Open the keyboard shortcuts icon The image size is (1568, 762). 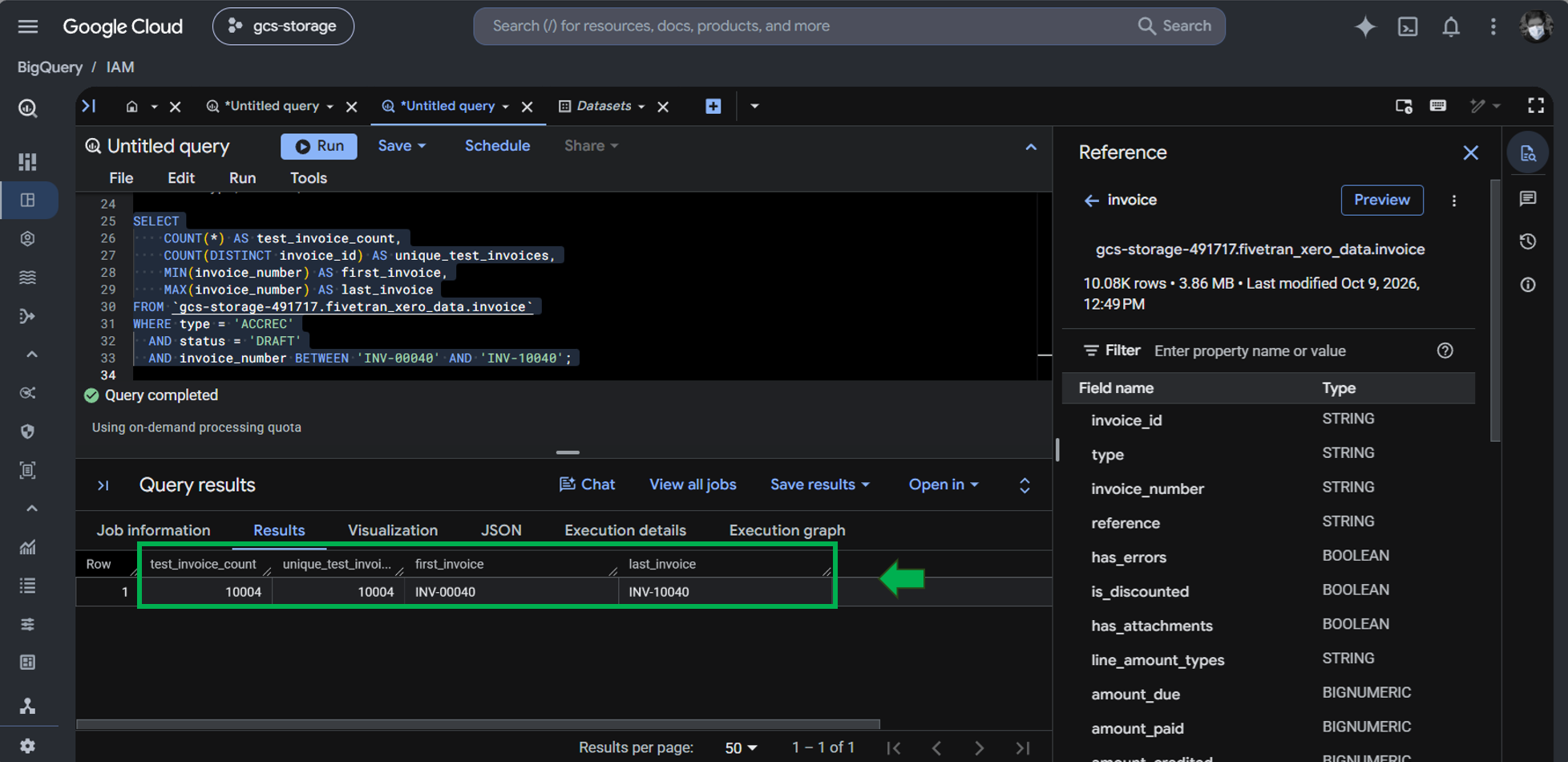click(1438, 106)
